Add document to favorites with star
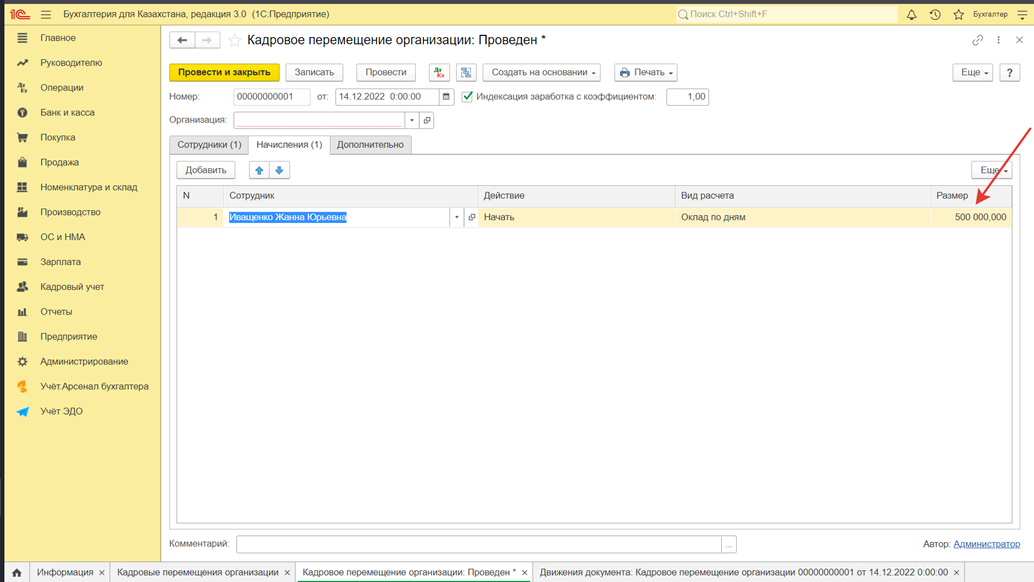This screenshot has width=1034, height=582. pyautogui.click(x=234, y=40)
